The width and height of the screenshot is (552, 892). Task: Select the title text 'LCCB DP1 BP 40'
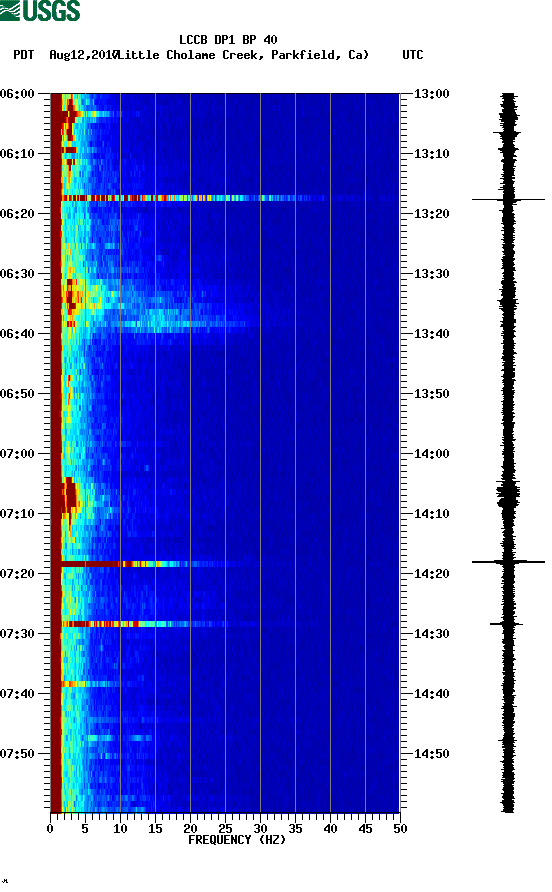[228, 40]
